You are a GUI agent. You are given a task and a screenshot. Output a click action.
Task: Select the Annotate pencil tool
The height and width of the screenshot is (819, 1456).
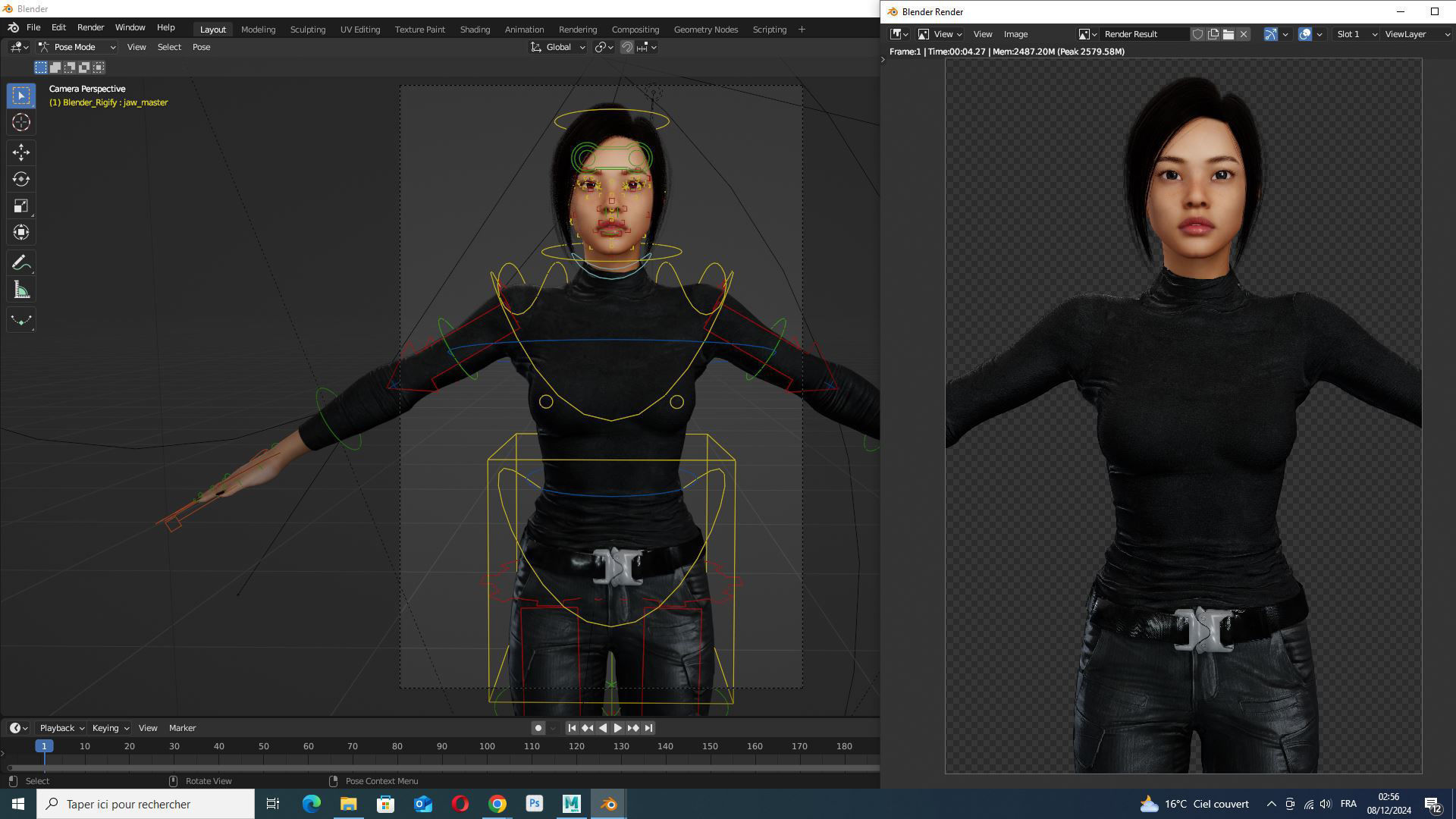[x=21, y=263]
